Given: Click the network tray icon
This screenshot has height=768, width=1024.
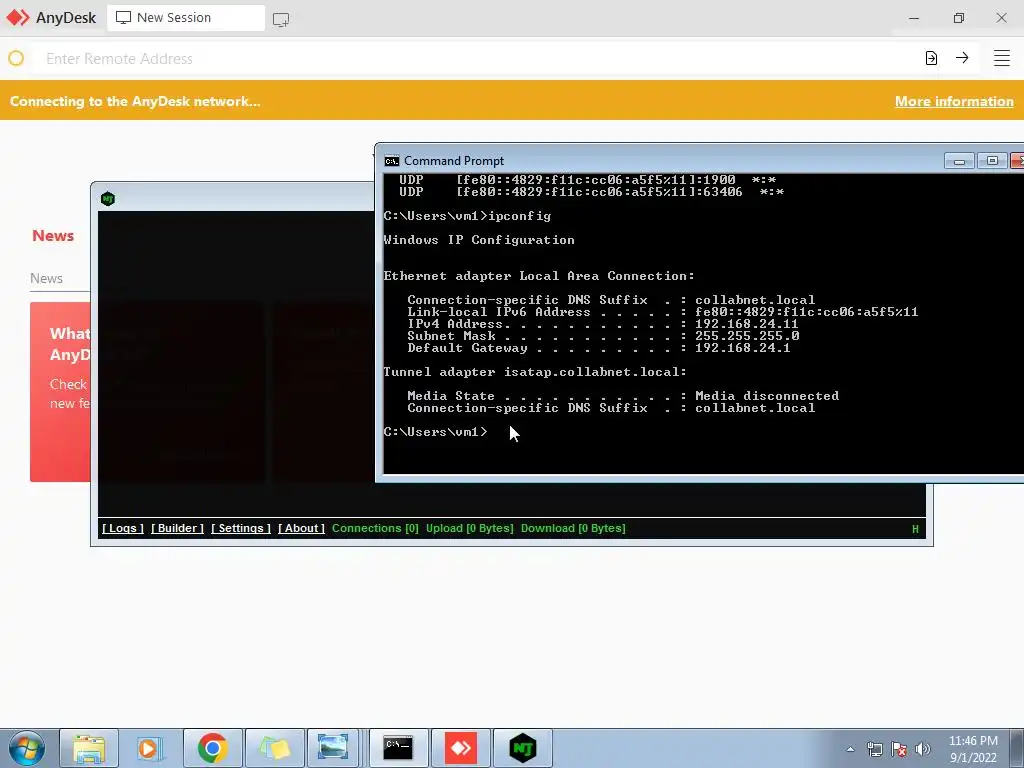Looking at the screenshot, I should click(x=874, y=749).
